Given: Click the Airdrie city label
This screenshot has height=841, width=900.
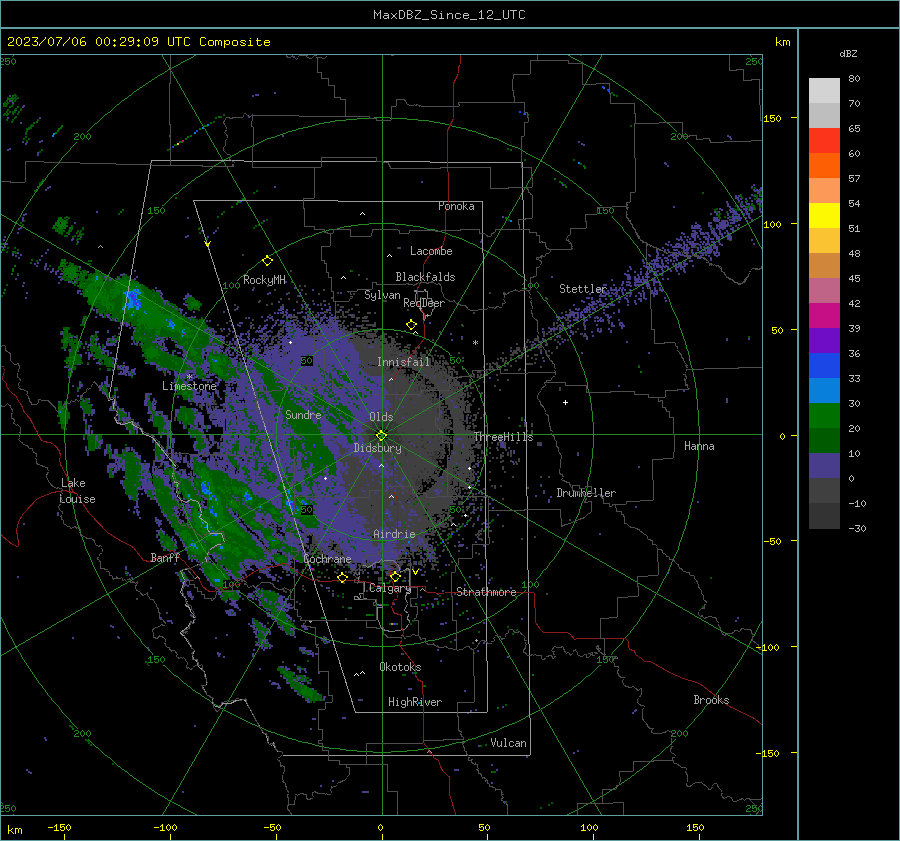Looking at the screenshot, I should 394,534.
